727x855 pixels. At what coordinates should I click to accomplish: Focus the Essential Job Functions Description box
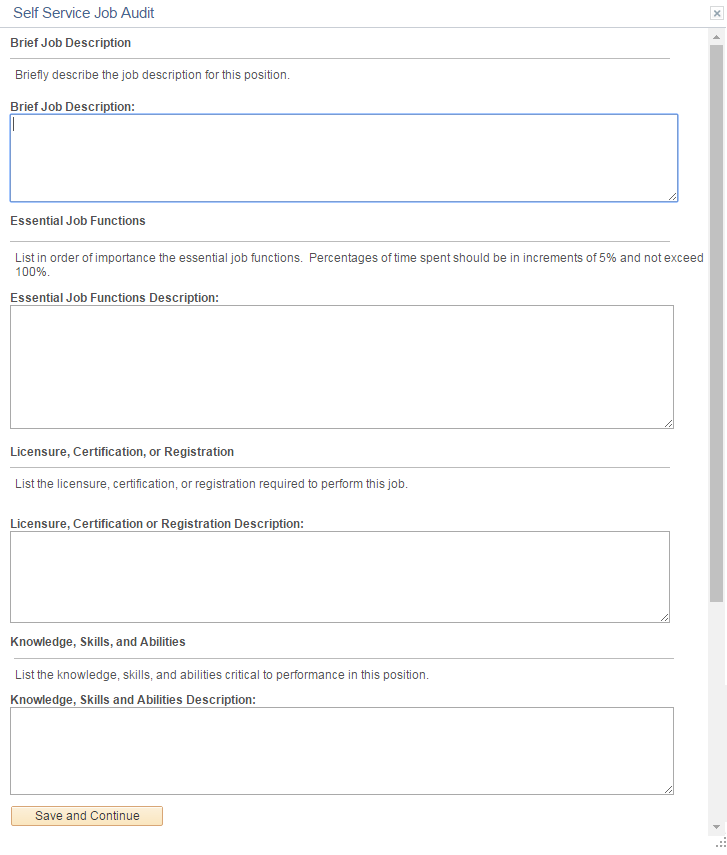(341, 366)
